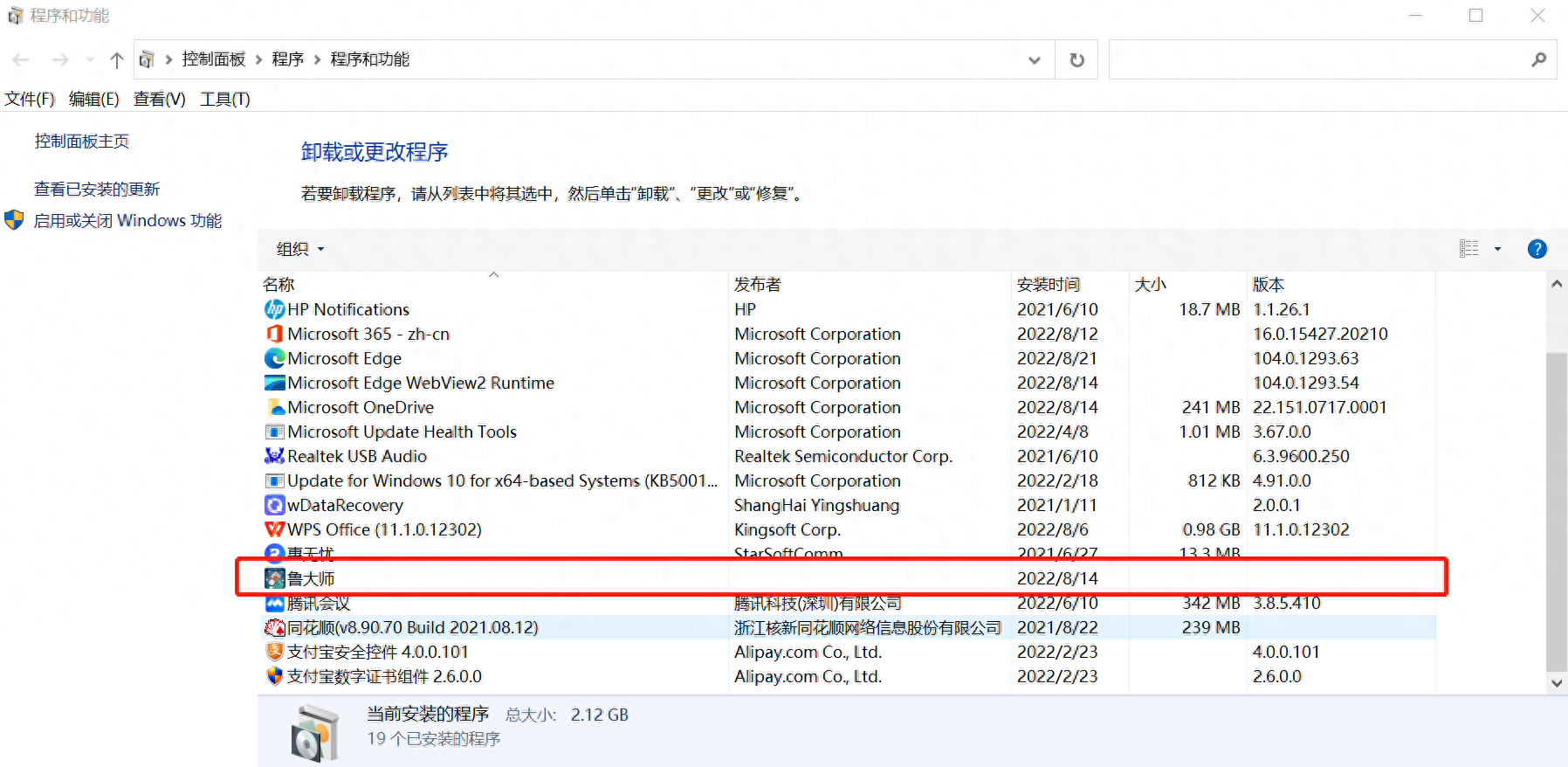Open the 文件(F) menu

coord(30,99)
